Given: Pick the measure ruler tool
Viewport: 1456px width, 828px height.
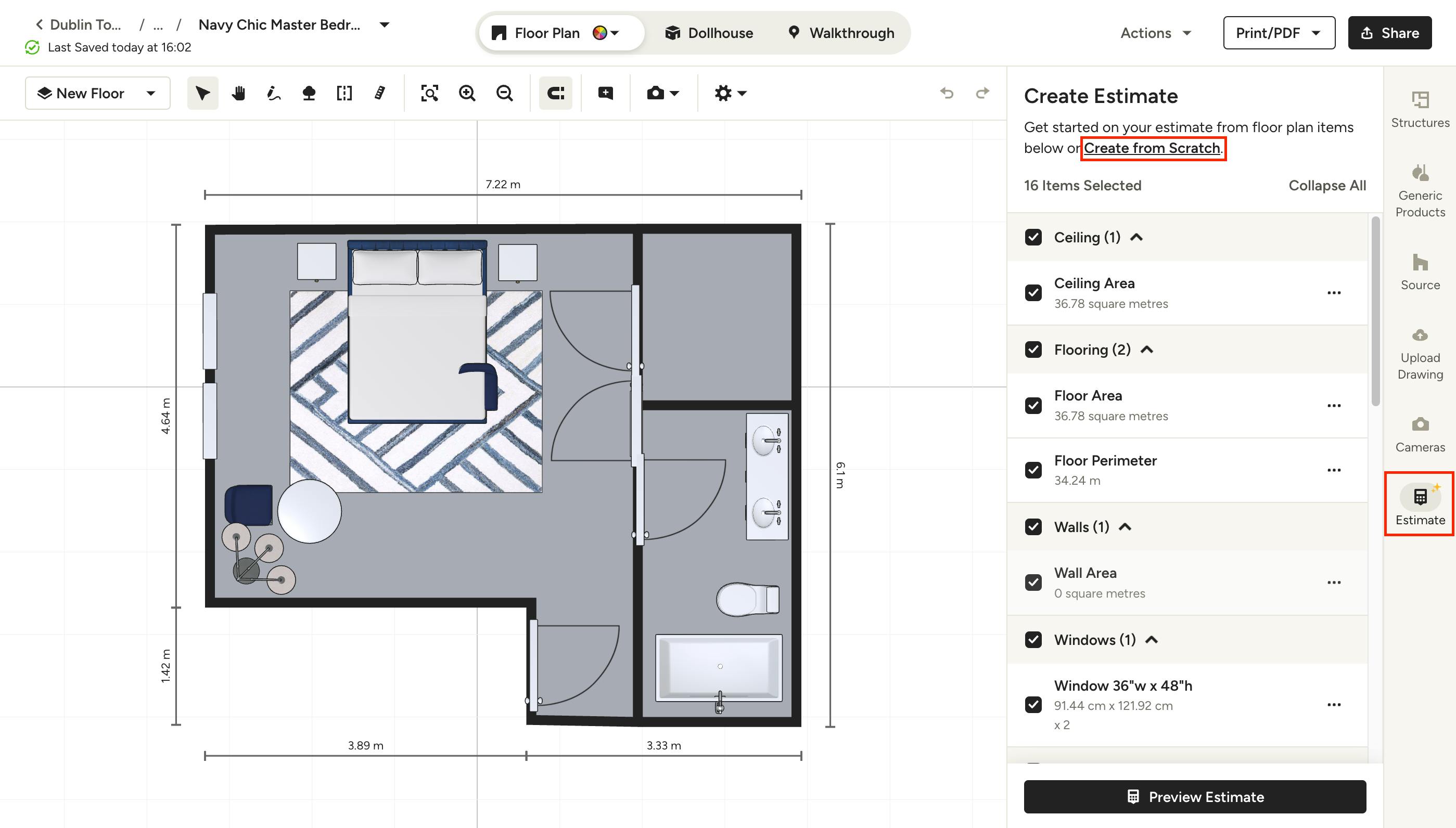Looking at the screenshot, I should [x=379, y=93].
